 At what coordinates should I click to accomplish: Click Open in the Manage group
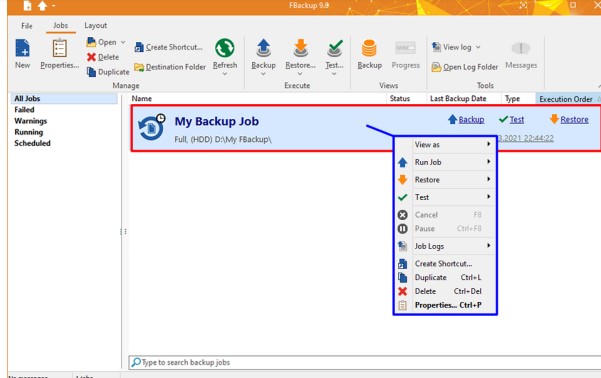coord(102,42)
